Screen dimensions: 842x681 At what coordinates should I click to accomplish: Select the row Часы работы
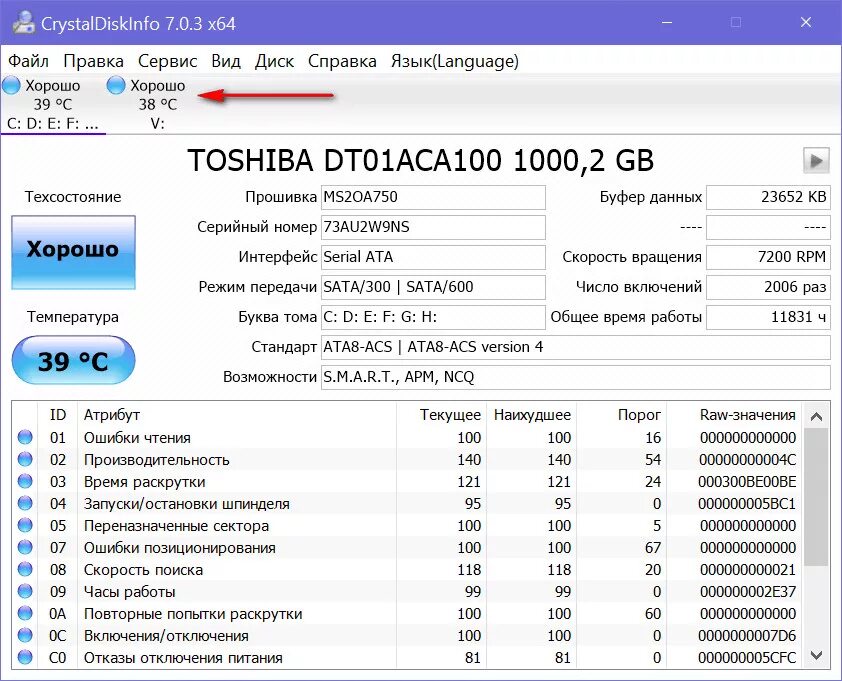tap(407, 591)
